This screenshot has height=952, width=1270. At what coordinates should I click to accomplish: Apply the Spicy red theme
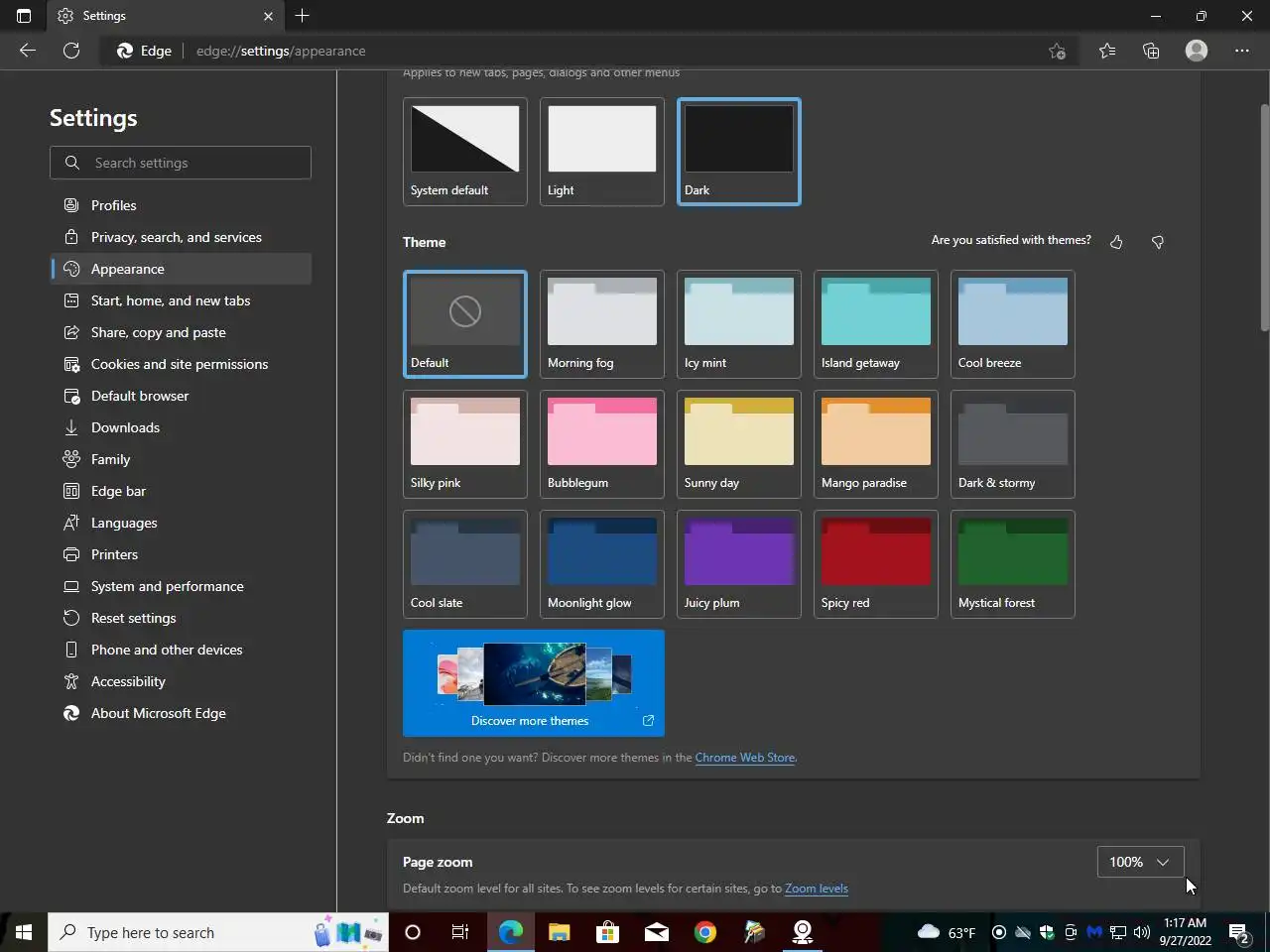tap(875, 564)
